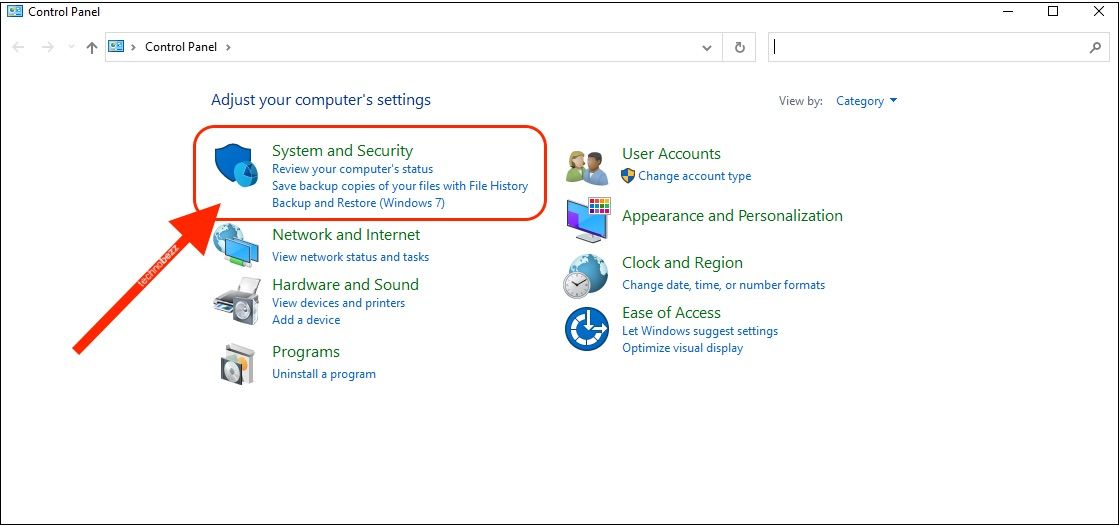Image resolution: width=1120 pixels, height=526 pixels.
Task: Click Change account type link
Action: click(695, 176)
